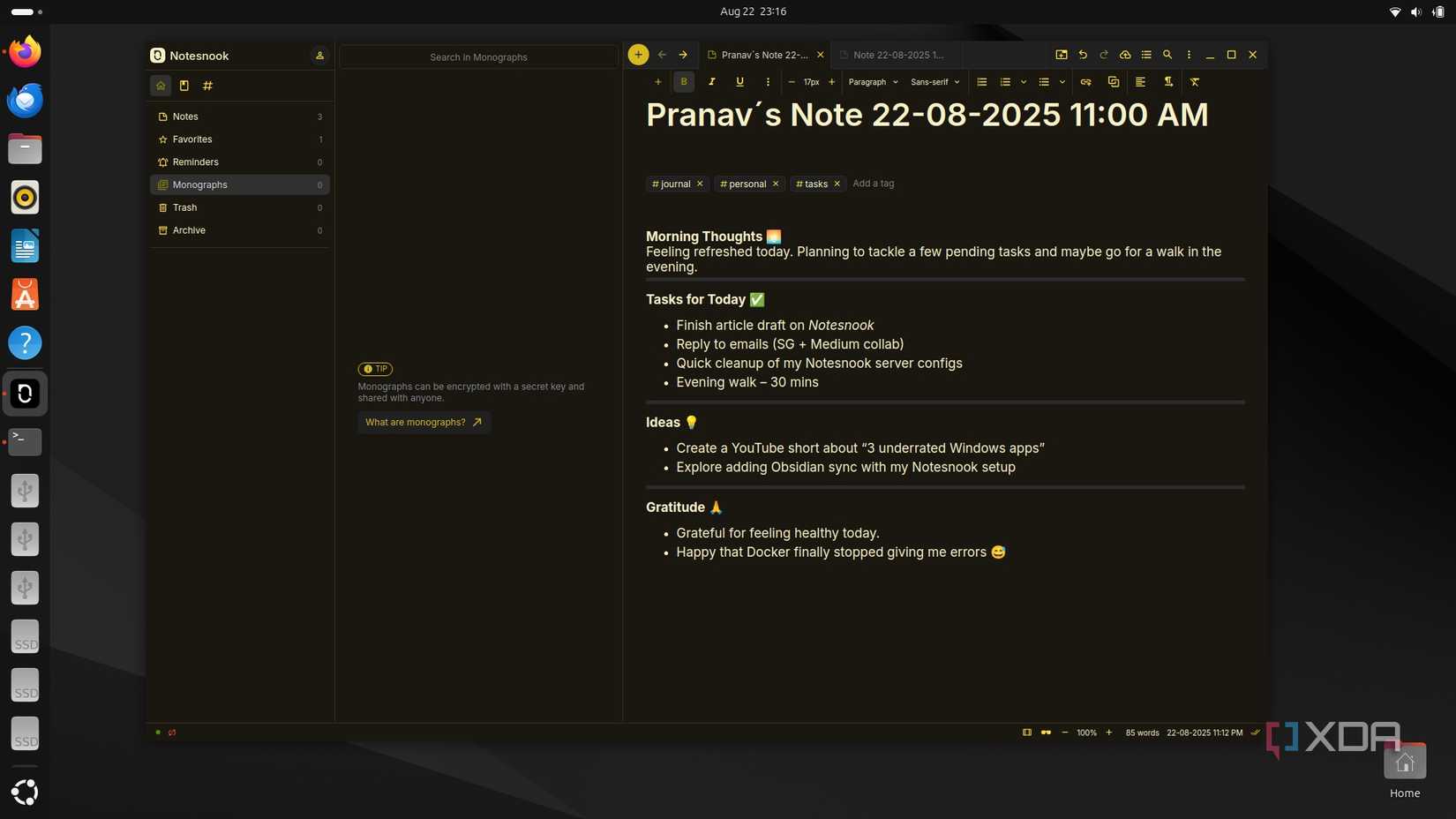Click the text alignment icon in toolbar

coord(1140,82)
